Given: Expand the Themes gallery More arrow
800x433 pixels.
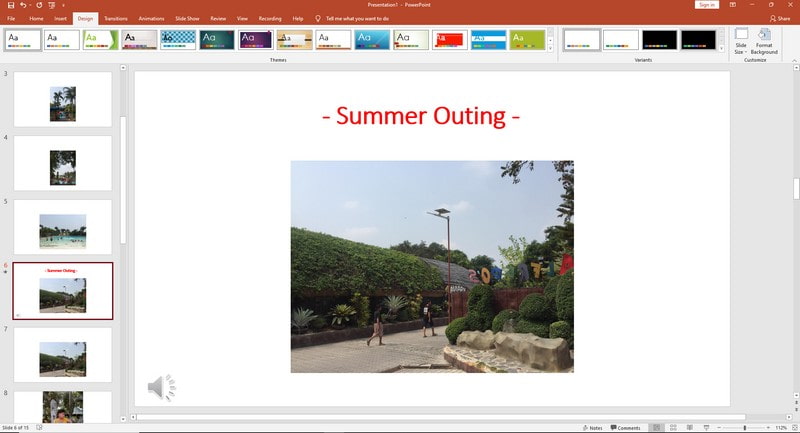Looking at the screenshot, I should coord(550,48).
